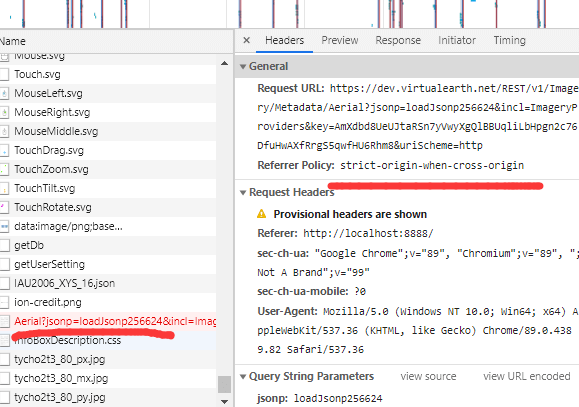Collapse the Query String Parameters section

pyautogui.click(x=243, y=377)
